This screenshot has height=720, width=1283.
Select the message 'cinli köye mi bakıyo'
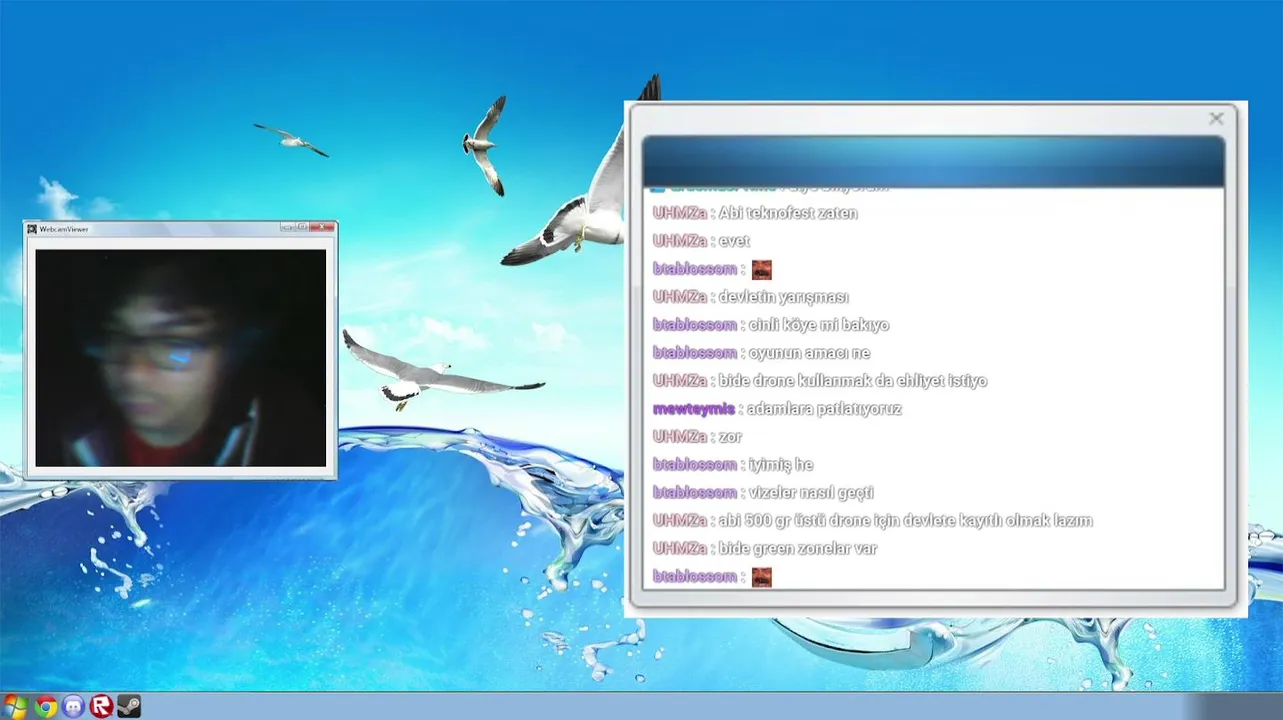coord(818,325)
